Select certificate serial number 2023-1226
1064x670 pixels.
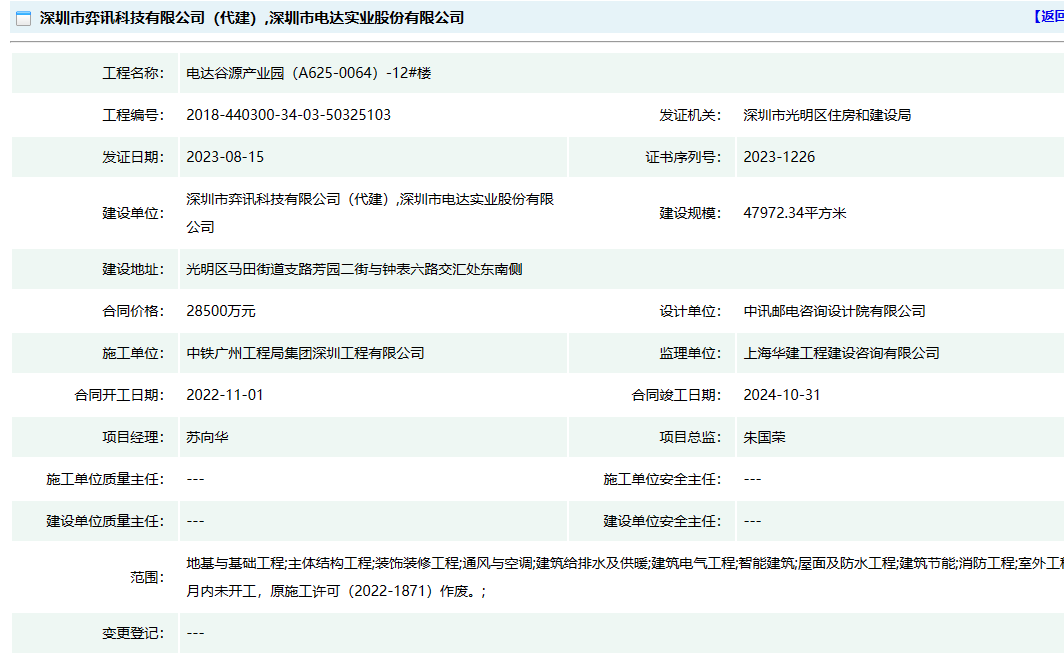tap(779, 157)
